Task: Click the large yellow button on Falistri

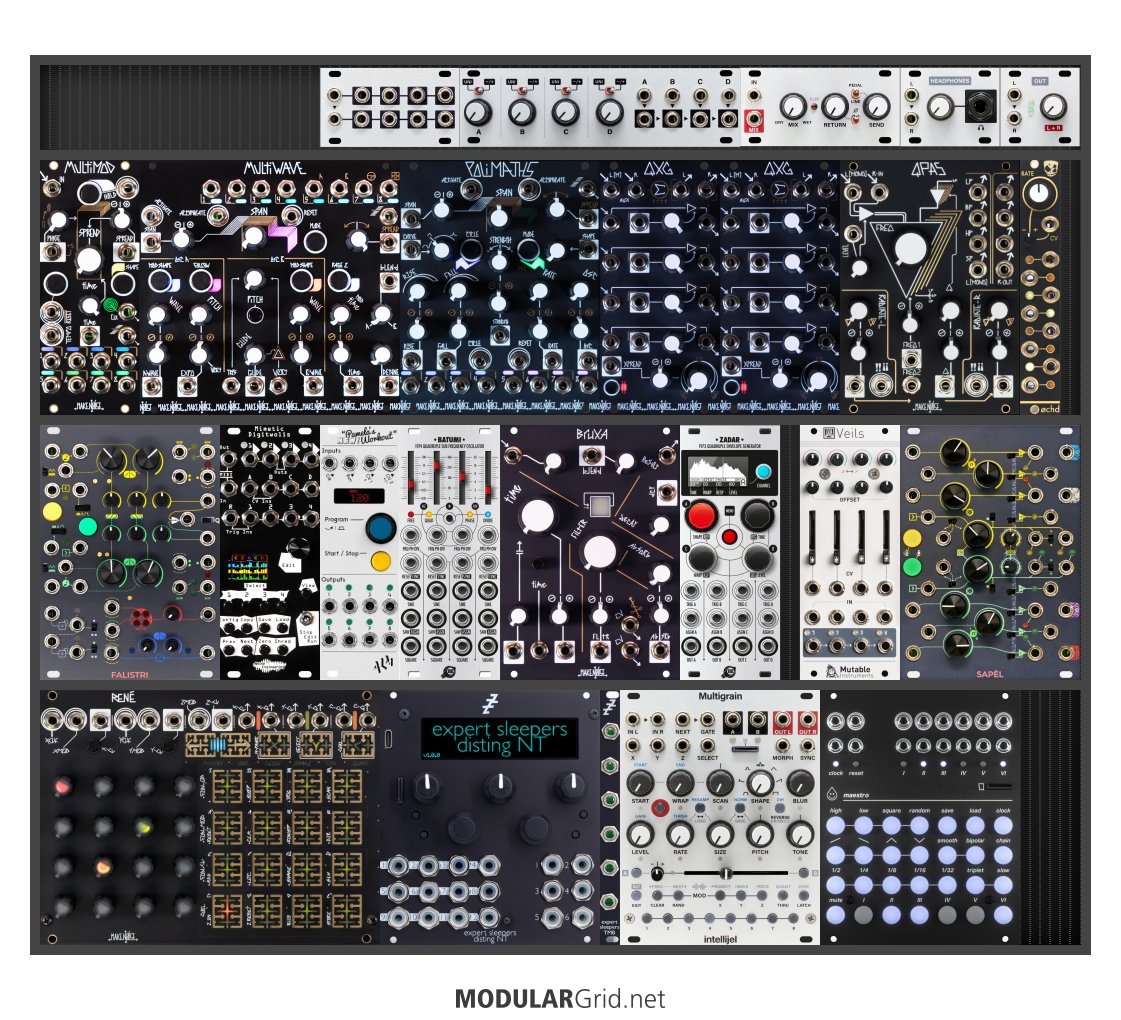Action: pos(52,511)
